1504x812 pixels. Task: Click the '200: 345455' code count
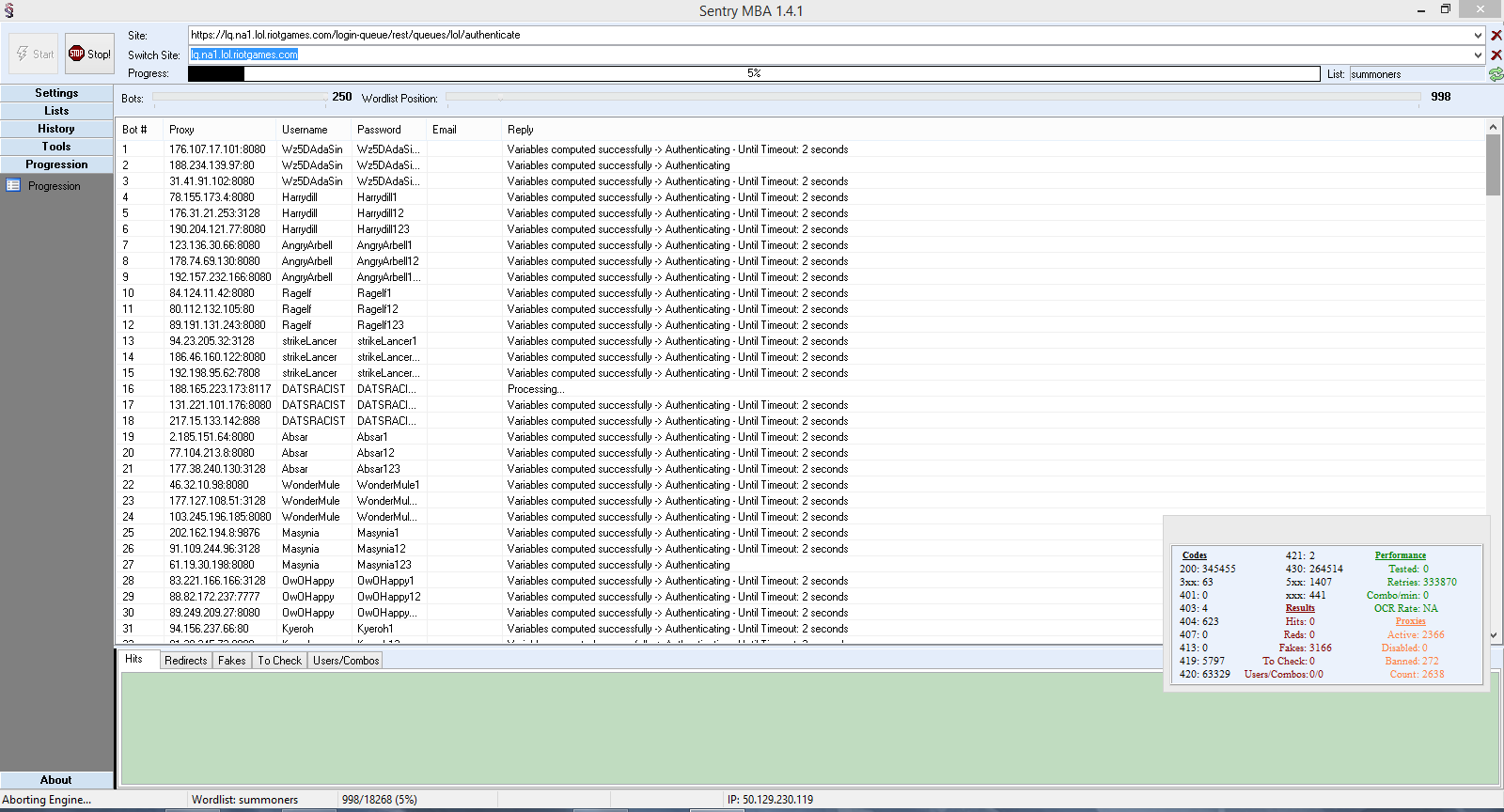click(x=1208, y=569)
